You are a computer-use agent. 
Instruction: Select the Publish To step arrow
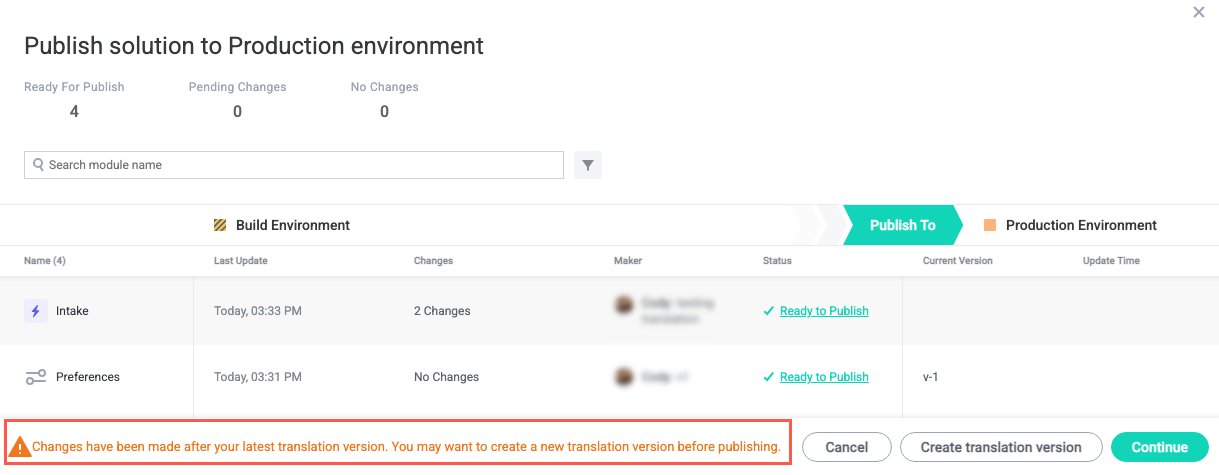pos(902,225)
